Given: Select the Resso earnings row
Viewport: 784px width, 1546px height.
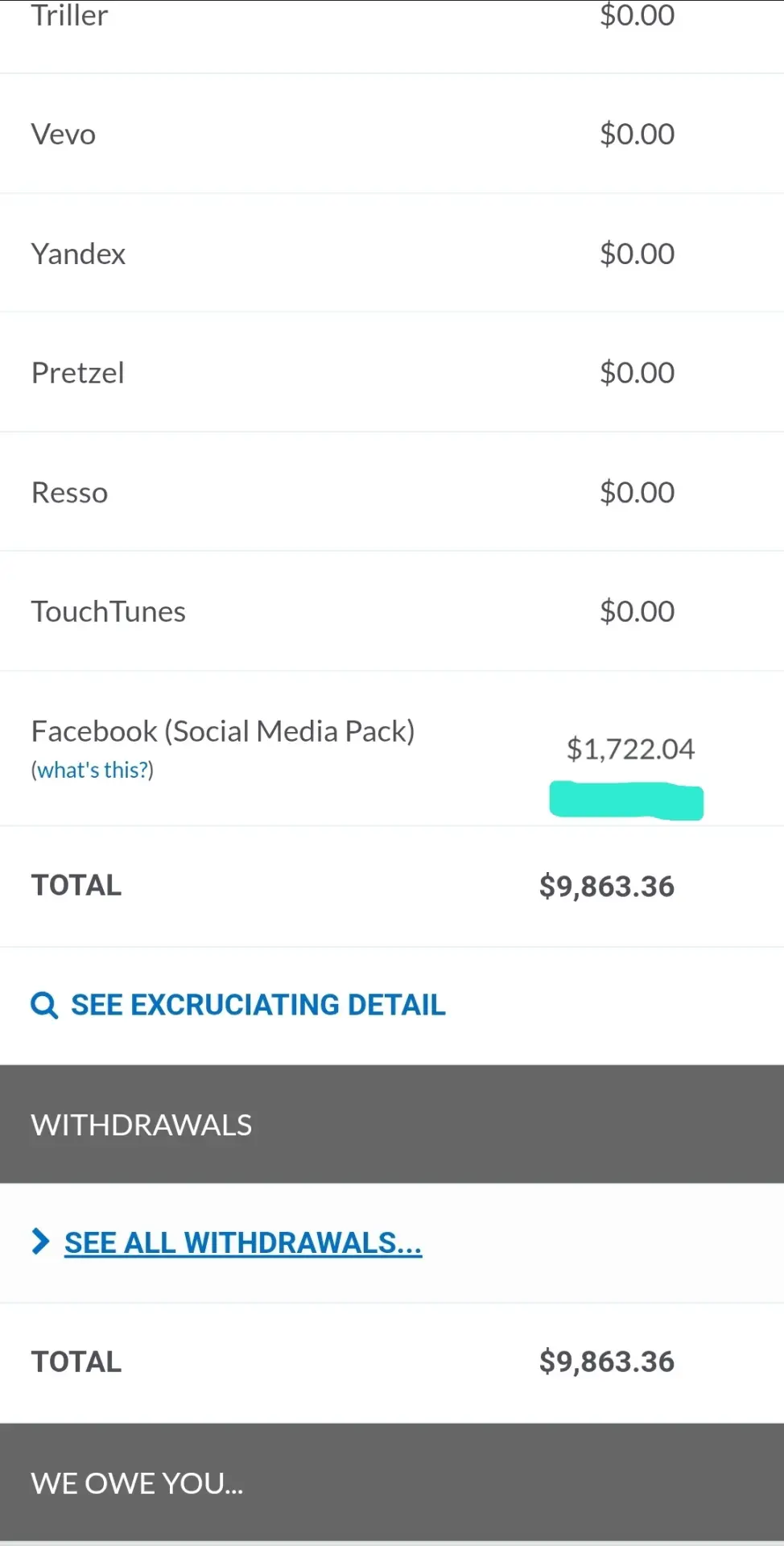Looking at the screenshot, I should pos(392,492).
